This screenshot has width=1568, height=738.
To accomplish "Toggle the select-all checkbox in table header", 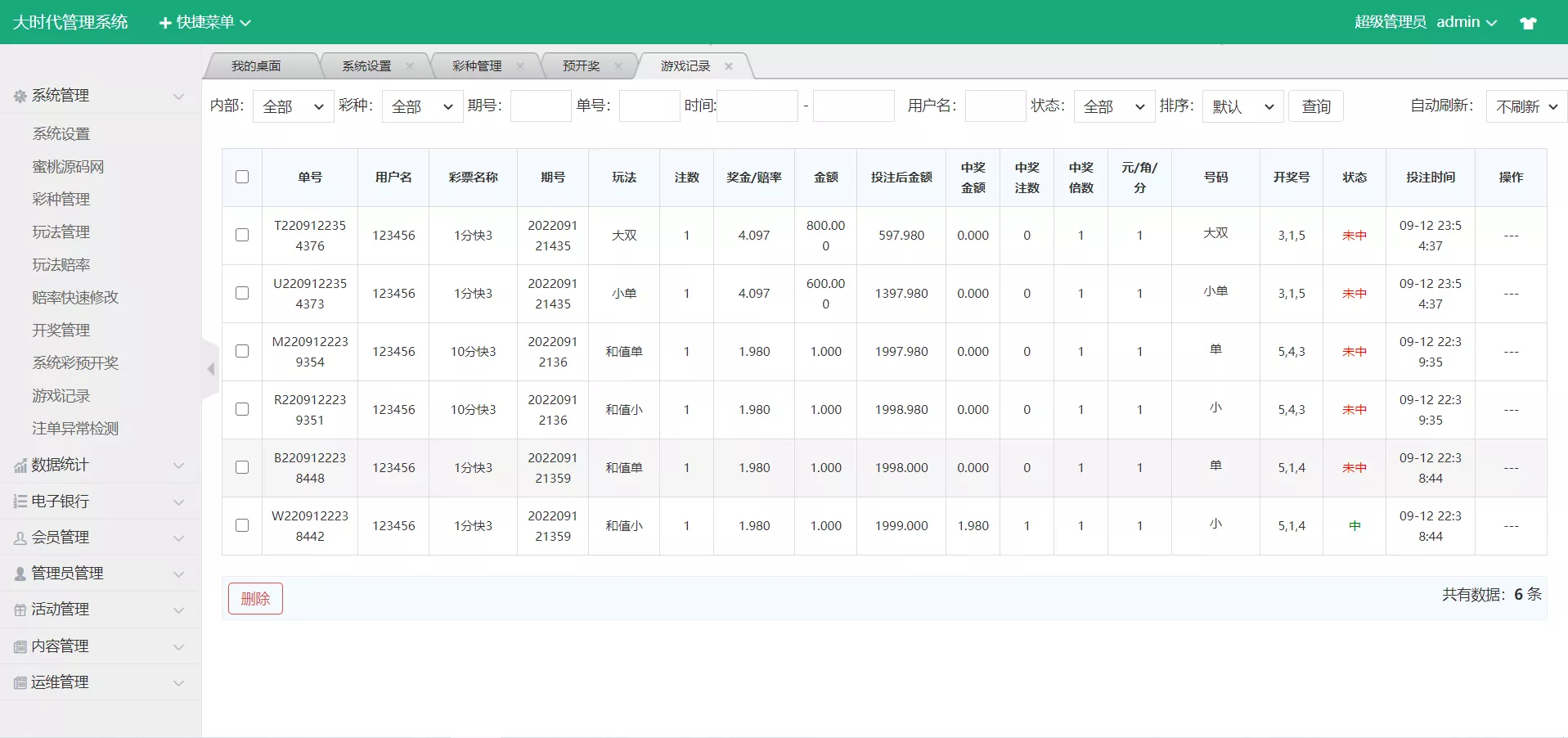I will [241, 177].
